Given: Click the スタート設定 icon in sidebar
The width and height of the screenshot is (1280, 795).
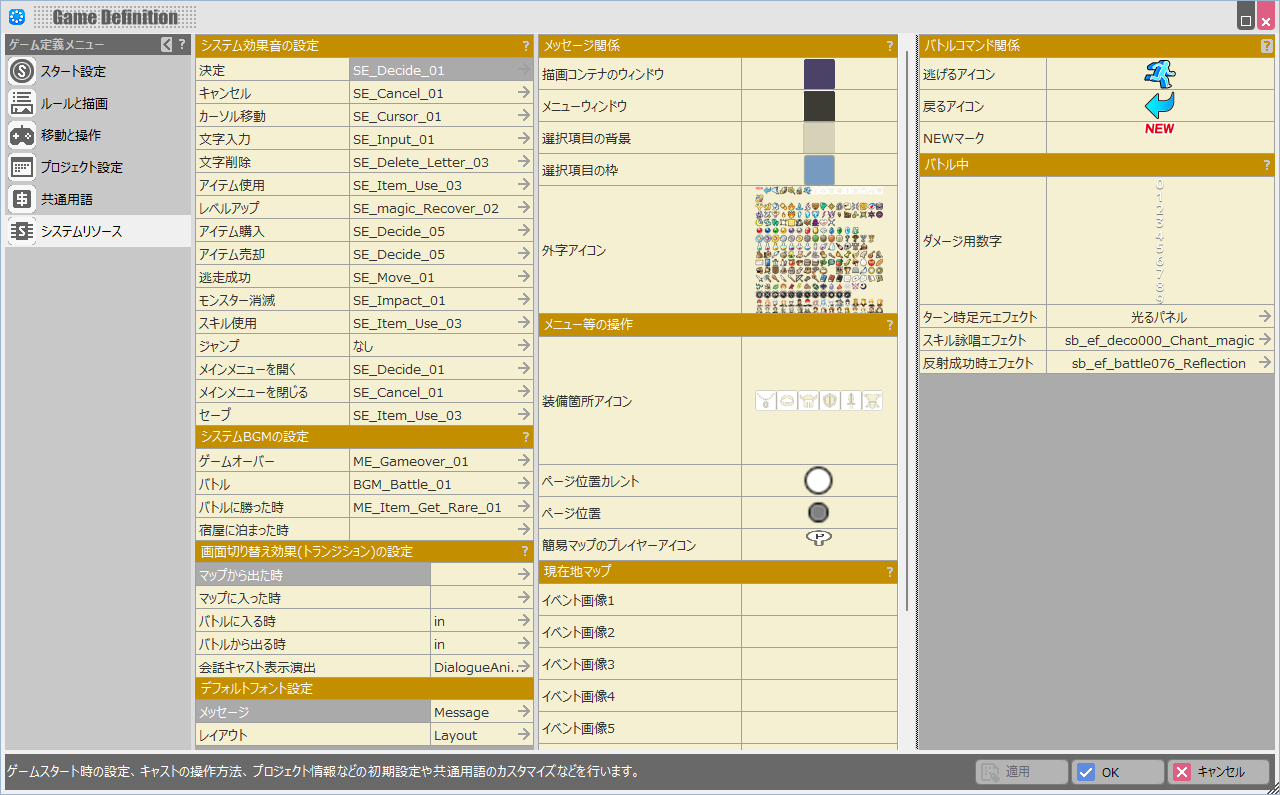Looking at the screenshot, I should [x=22, y=72].
